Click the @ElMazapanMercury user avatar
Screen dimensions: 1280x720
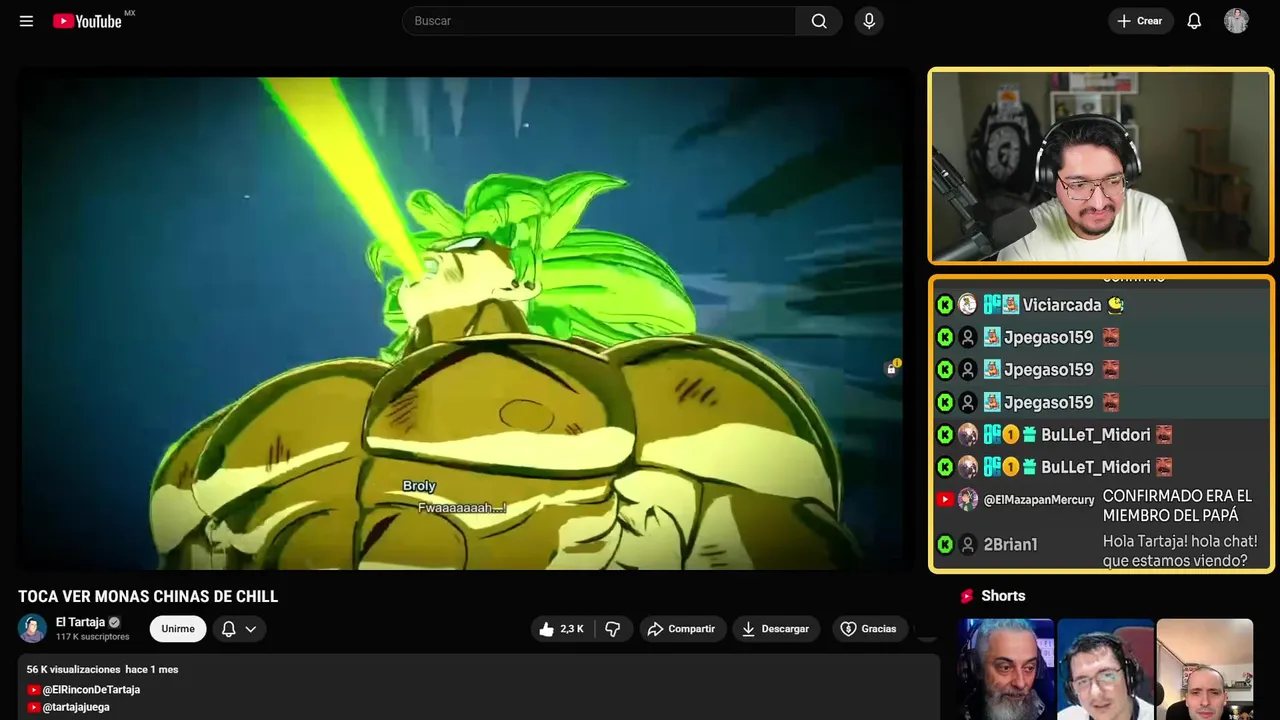pos(968,500)
